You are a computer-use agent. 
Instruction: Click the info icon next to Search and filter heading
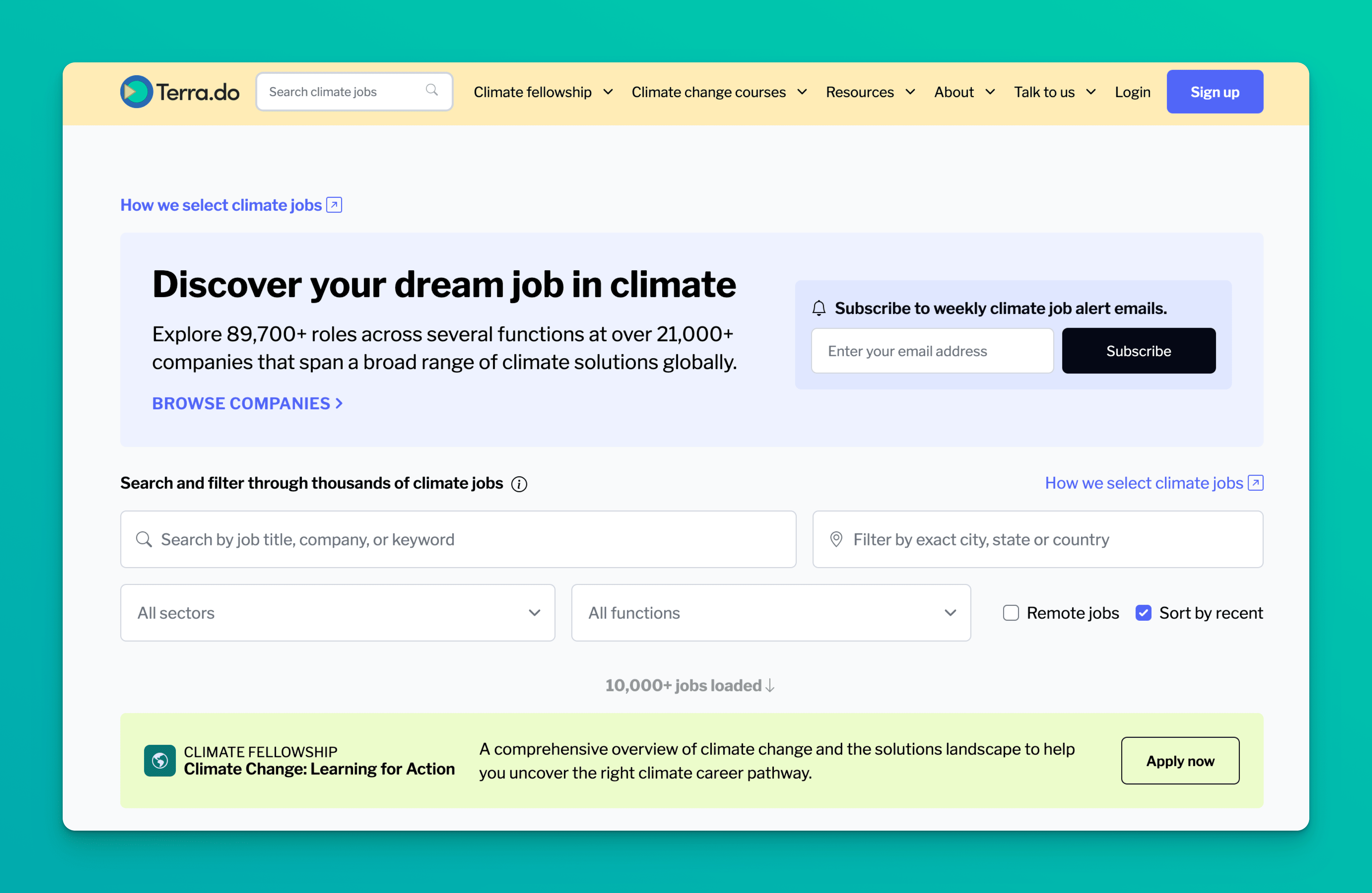[519, 484]
